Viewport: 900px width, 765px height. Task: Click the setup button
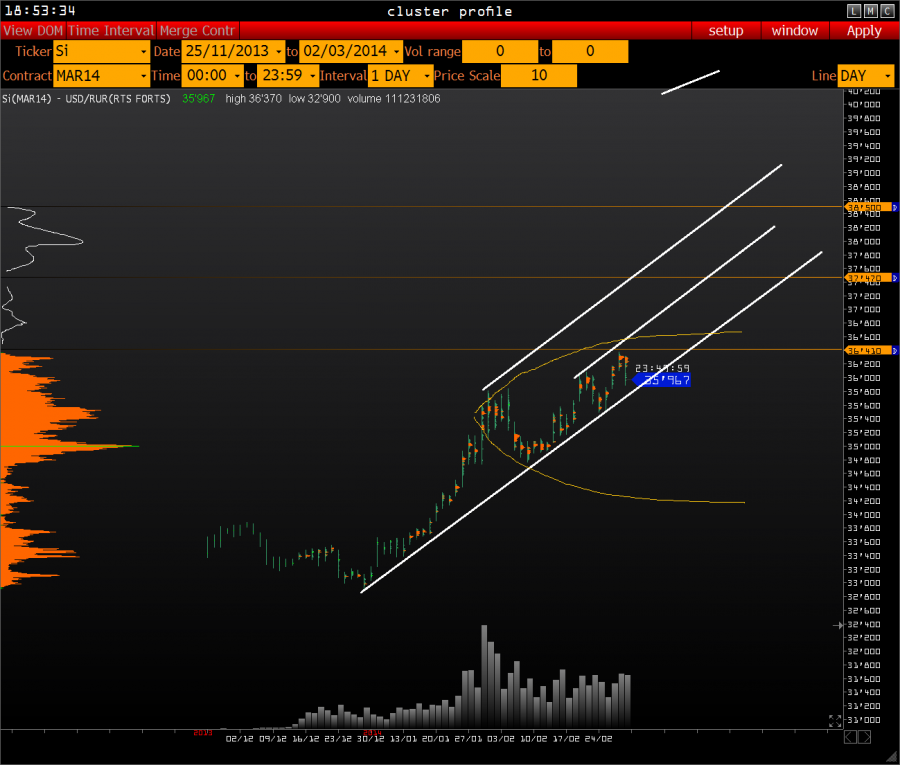(x=726, y=31)
